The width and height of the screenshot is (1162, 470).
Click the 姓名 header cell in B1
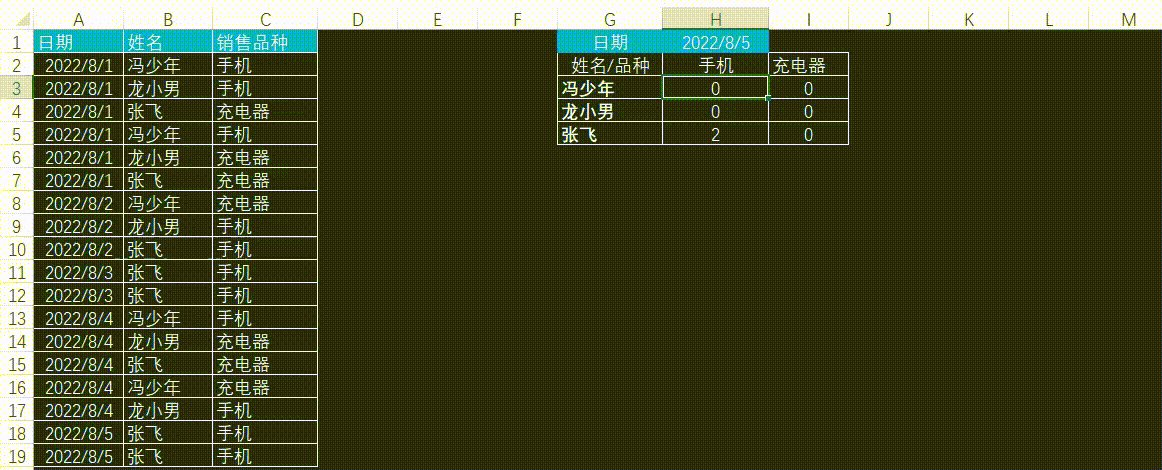coord(167,42)
